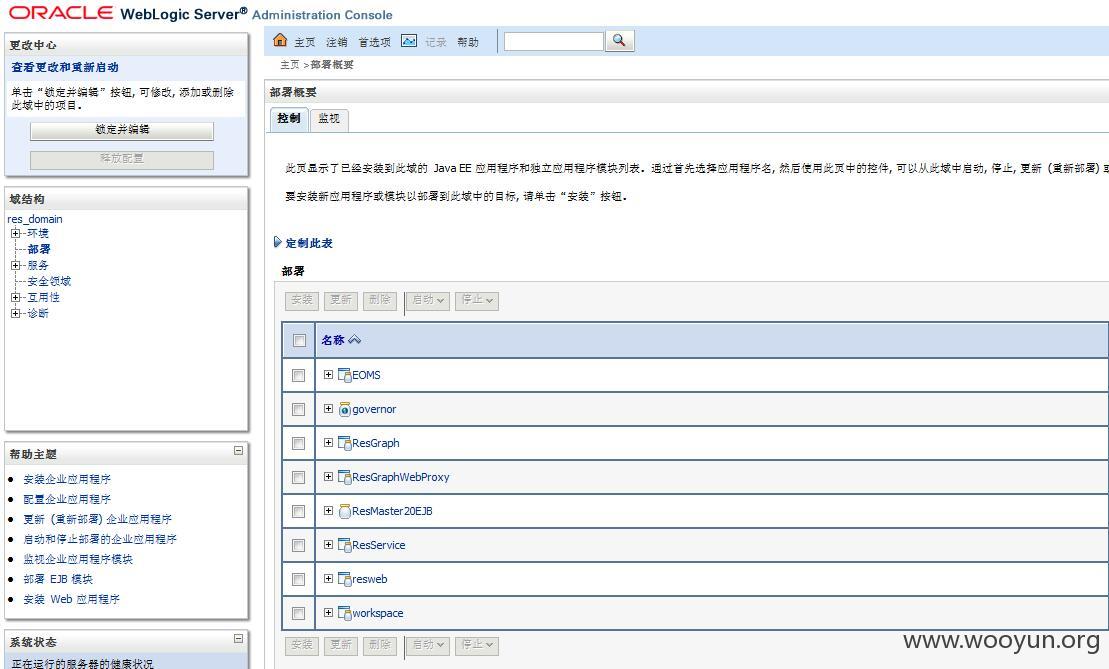Click the resweb application icon
Image resolution: width=1109 pixels, height=669 pixels.
tap(344, 578)
